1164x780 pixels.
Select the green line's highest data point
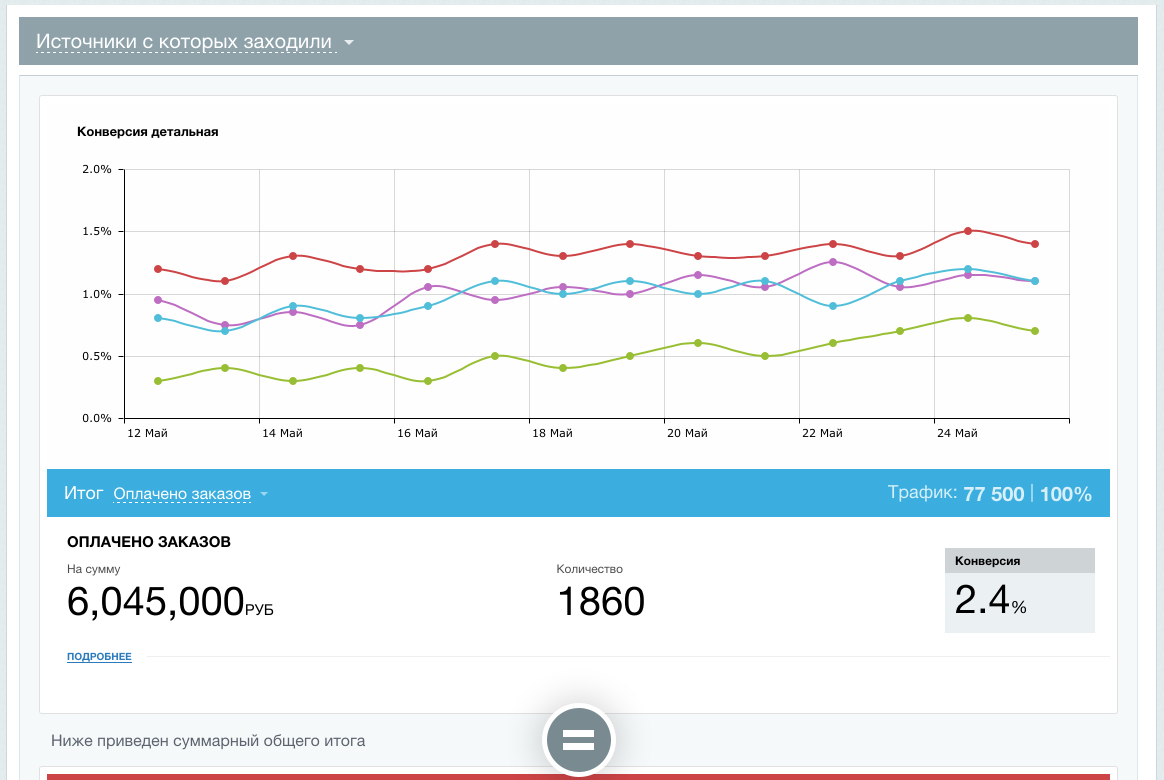tap(967, 318)
